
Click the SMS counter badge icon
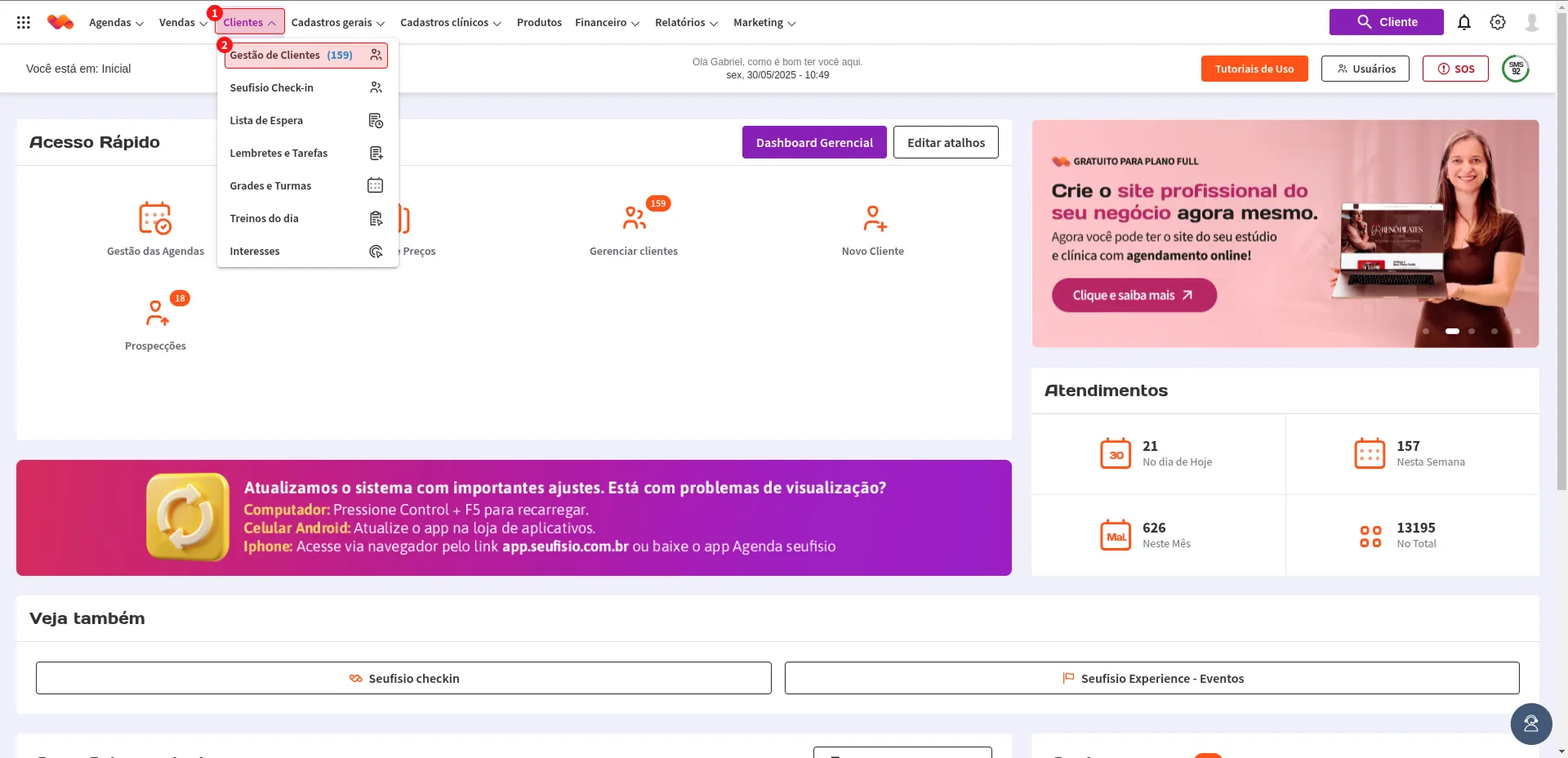coord(1516,69)
